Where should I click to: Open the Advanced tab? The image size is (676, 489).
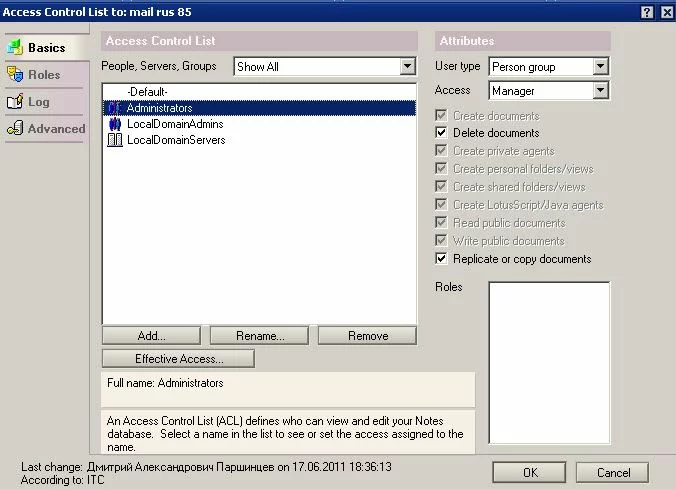click(56, 129)
